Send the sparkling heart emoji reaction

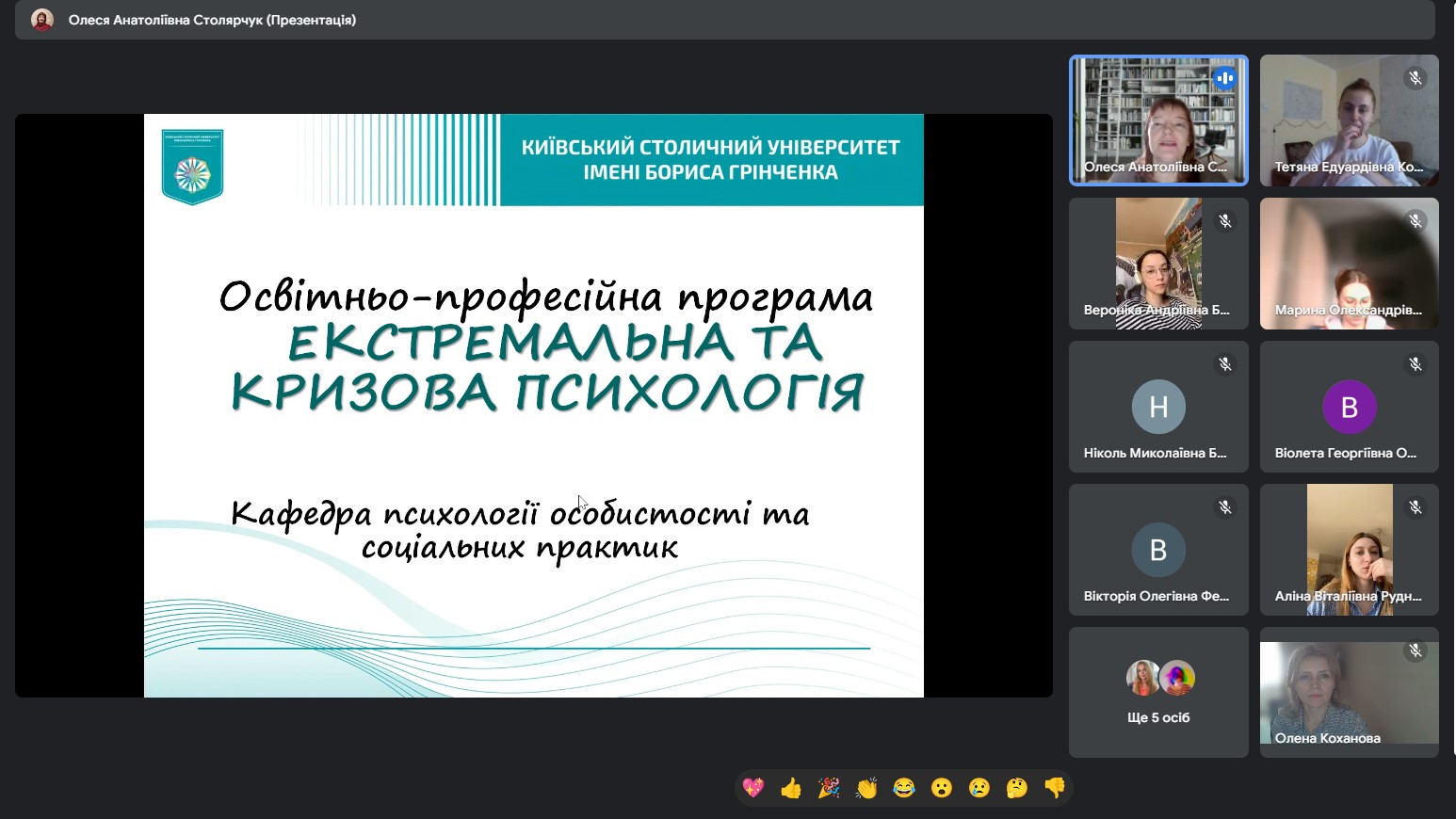coord(753,788)
